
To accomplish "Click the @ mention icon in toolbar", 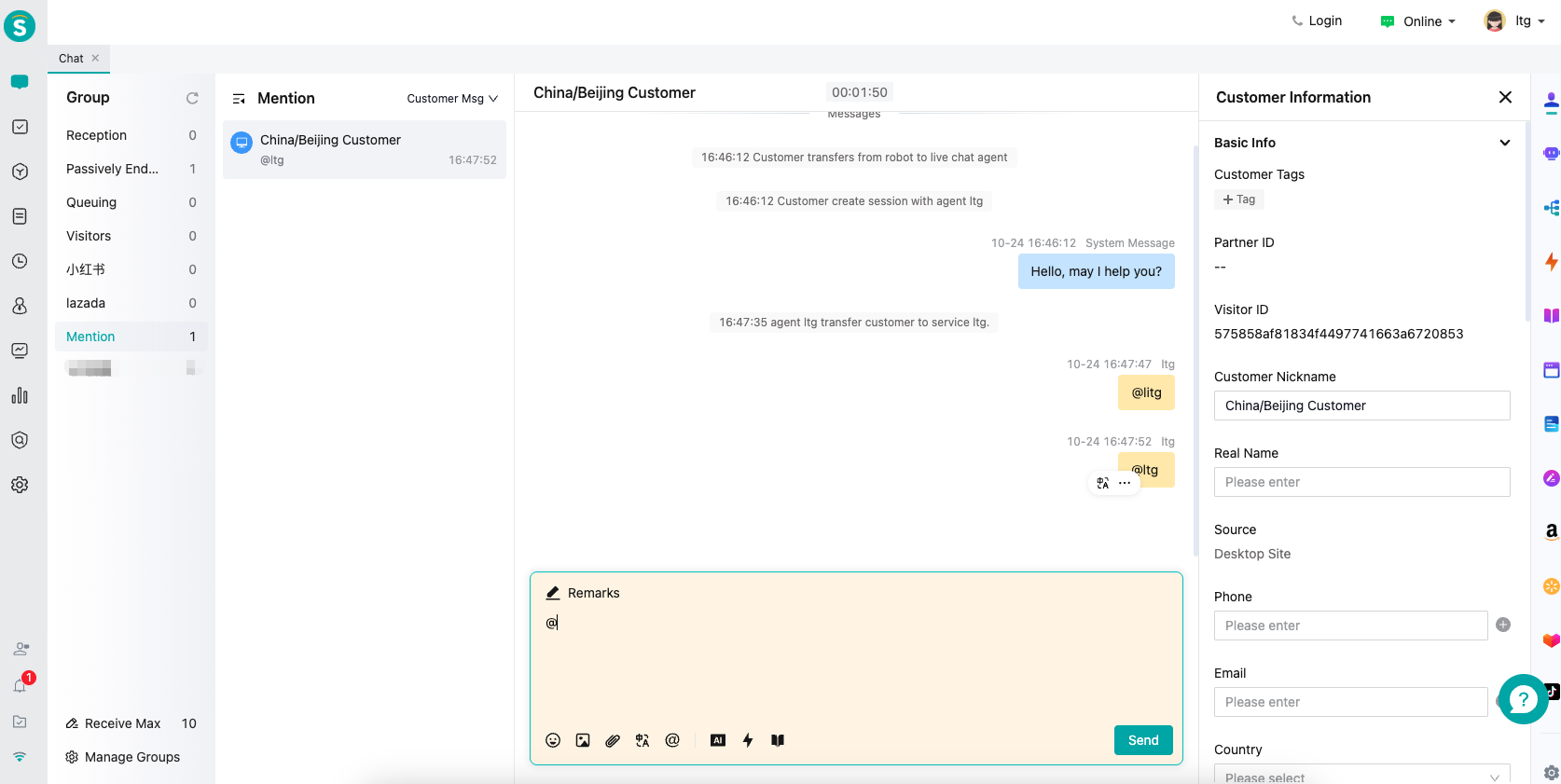I will pyautogui.click(x=672, y=740).
